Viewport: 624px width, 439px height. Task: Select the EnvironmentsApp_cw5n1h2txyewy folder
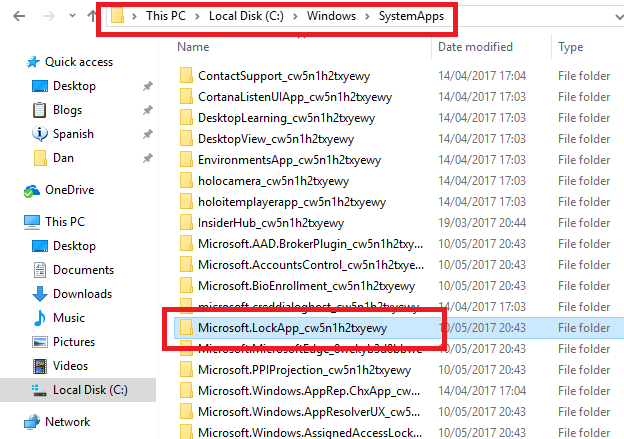(289, 160)
